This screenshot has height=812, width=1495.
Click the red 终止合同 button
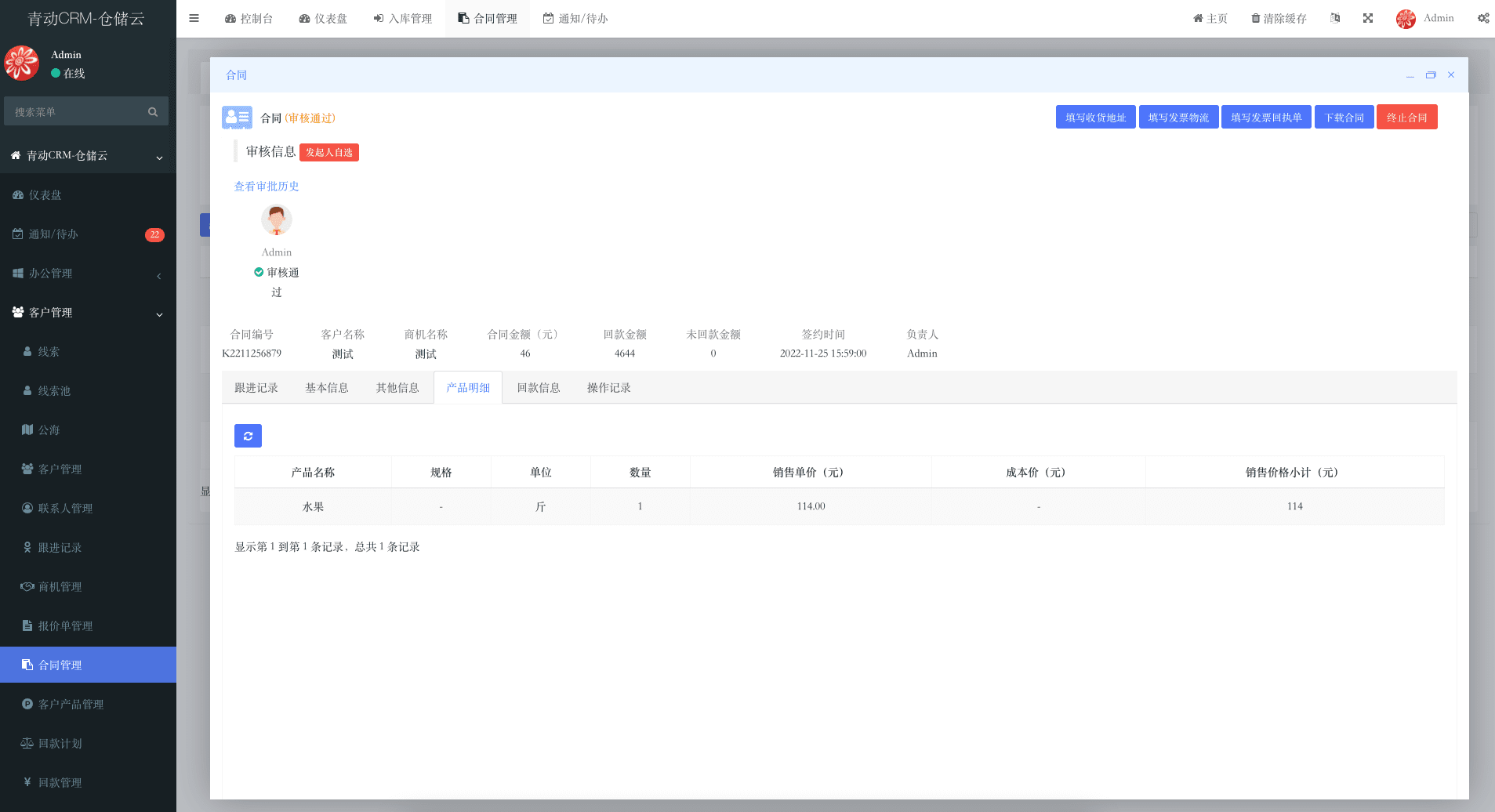tap(1406, 118)
